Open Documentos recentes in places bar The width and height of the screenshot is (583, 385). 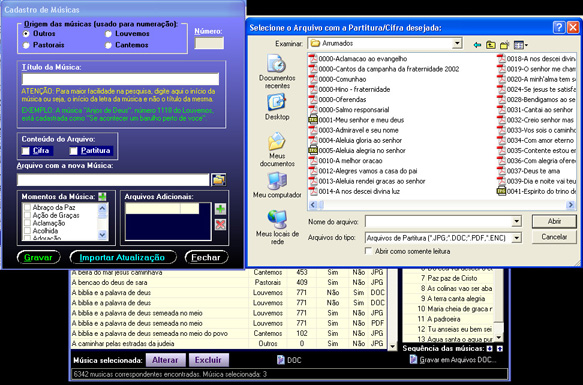click(x=277, y=71)
